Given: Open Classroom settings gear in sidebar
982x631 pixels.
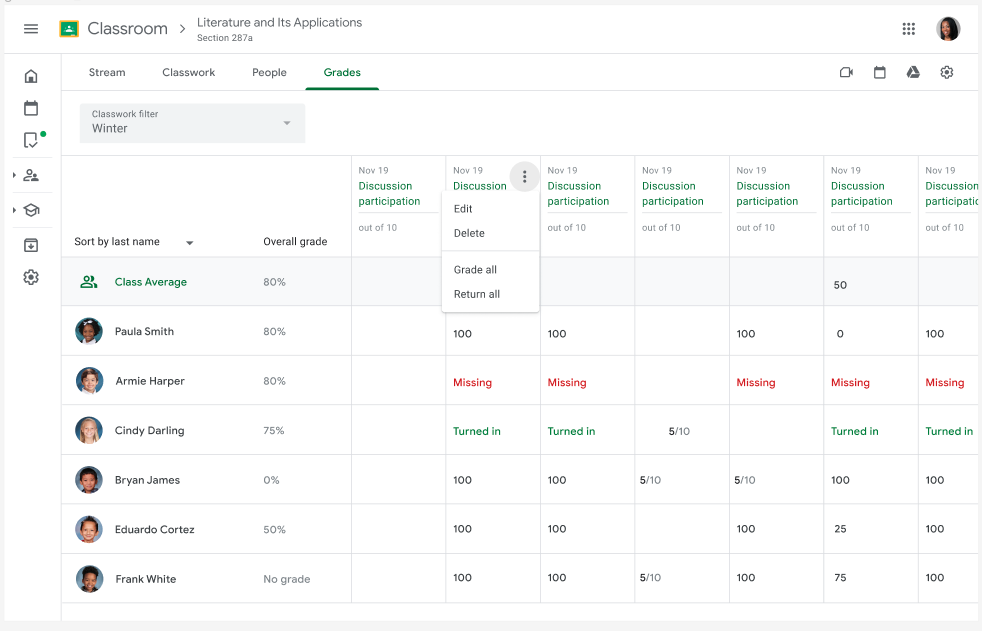Looking at the screenshot, I should (31, 278).
